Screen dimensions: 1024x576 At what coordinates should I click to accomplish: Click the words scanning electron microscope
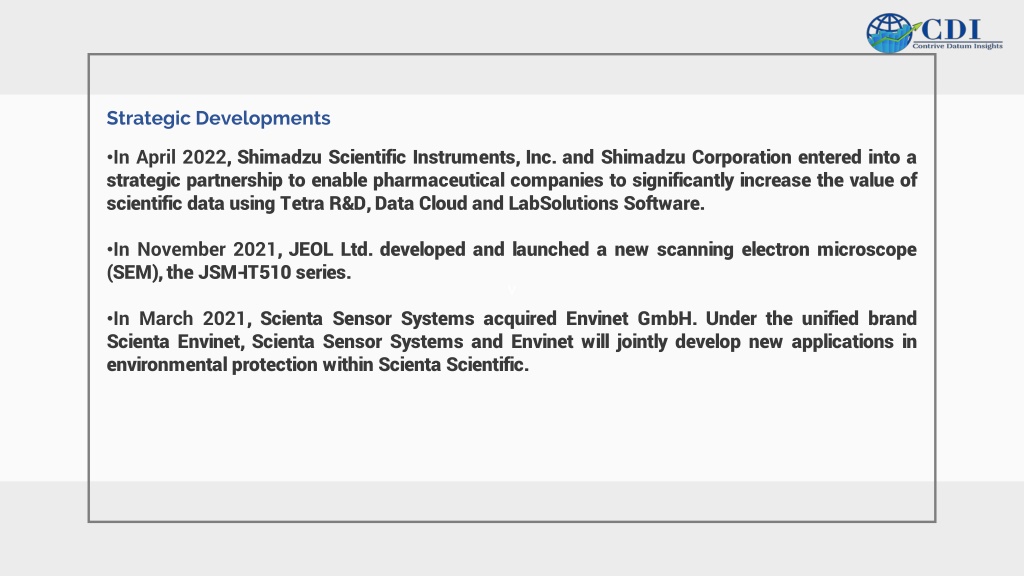[786, 249]
